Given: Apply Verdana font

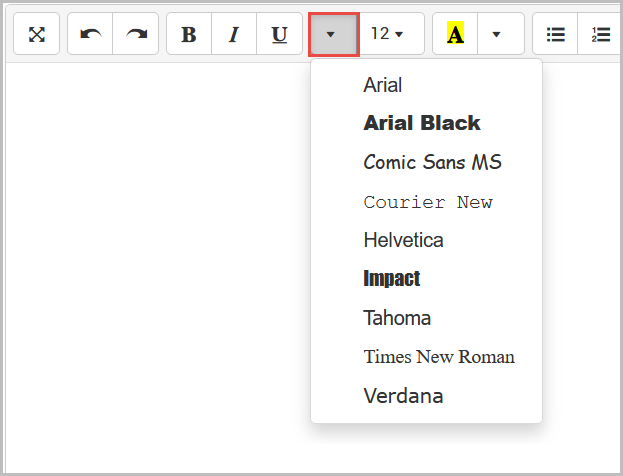Looking at the screenshot, I should (426, 396).
